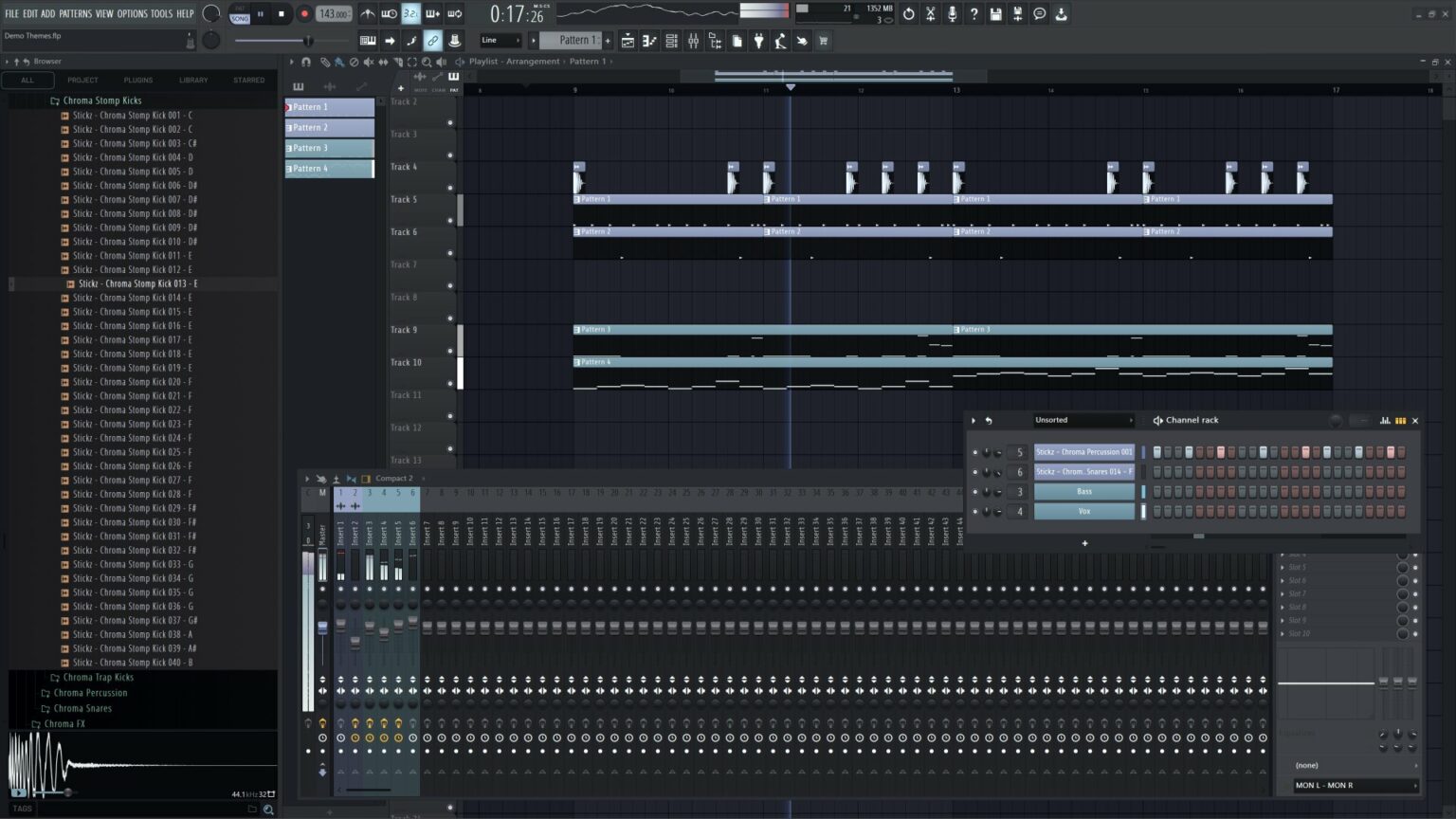1456x819 pixels.
Task: Open the Line snap dropdown in the Playlist
Action: [498, 41]
